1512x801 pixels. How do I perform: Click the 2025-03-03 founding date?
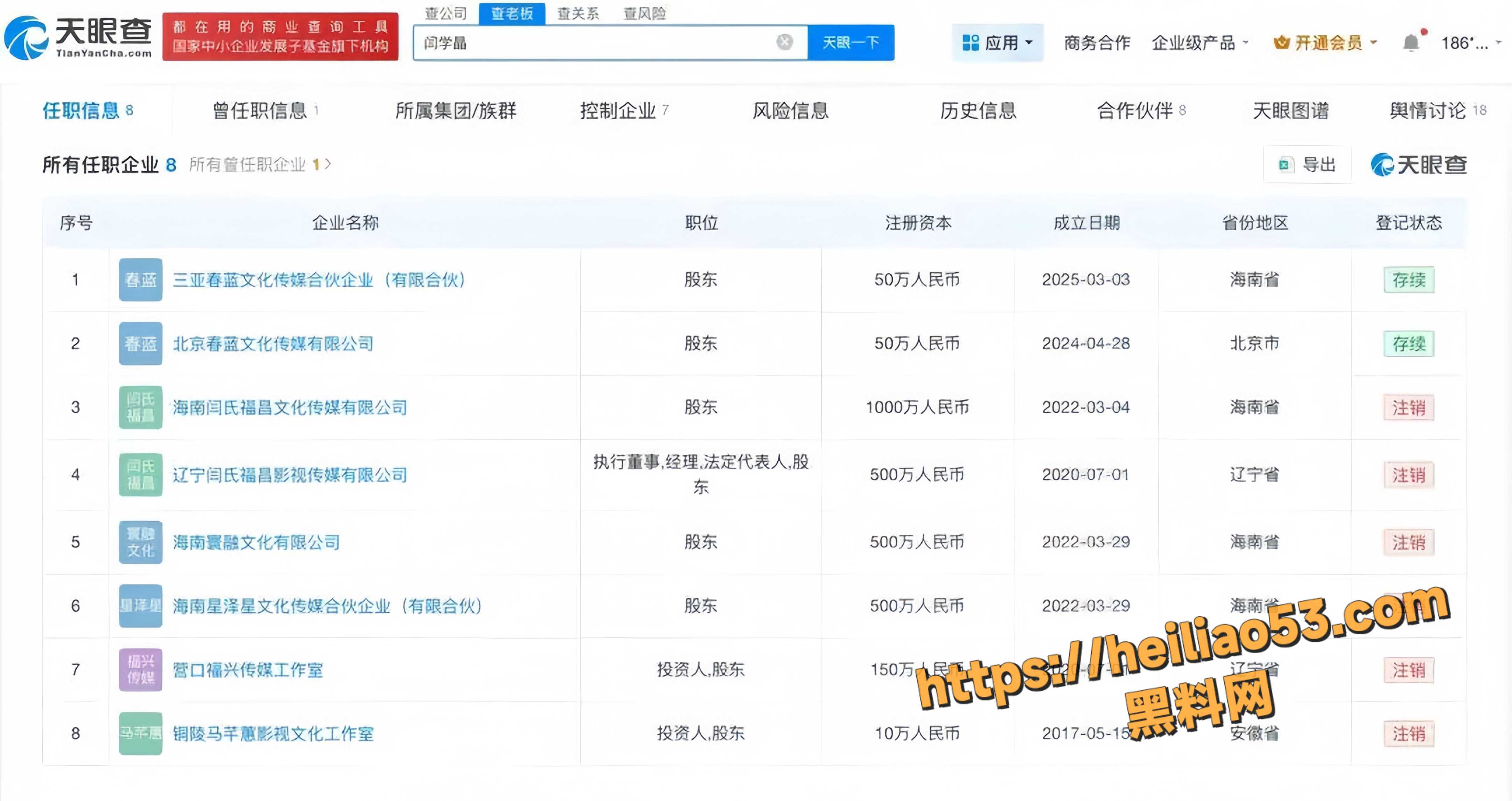pyautogui.click(x=1086, y=279)
